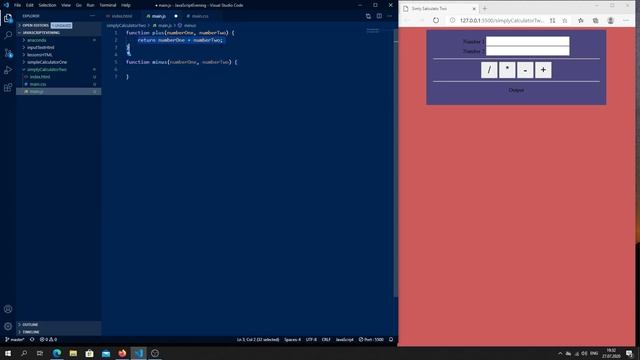Open Windows Start menu
This screenshot has height=360, width=640.
pos(8,353)
